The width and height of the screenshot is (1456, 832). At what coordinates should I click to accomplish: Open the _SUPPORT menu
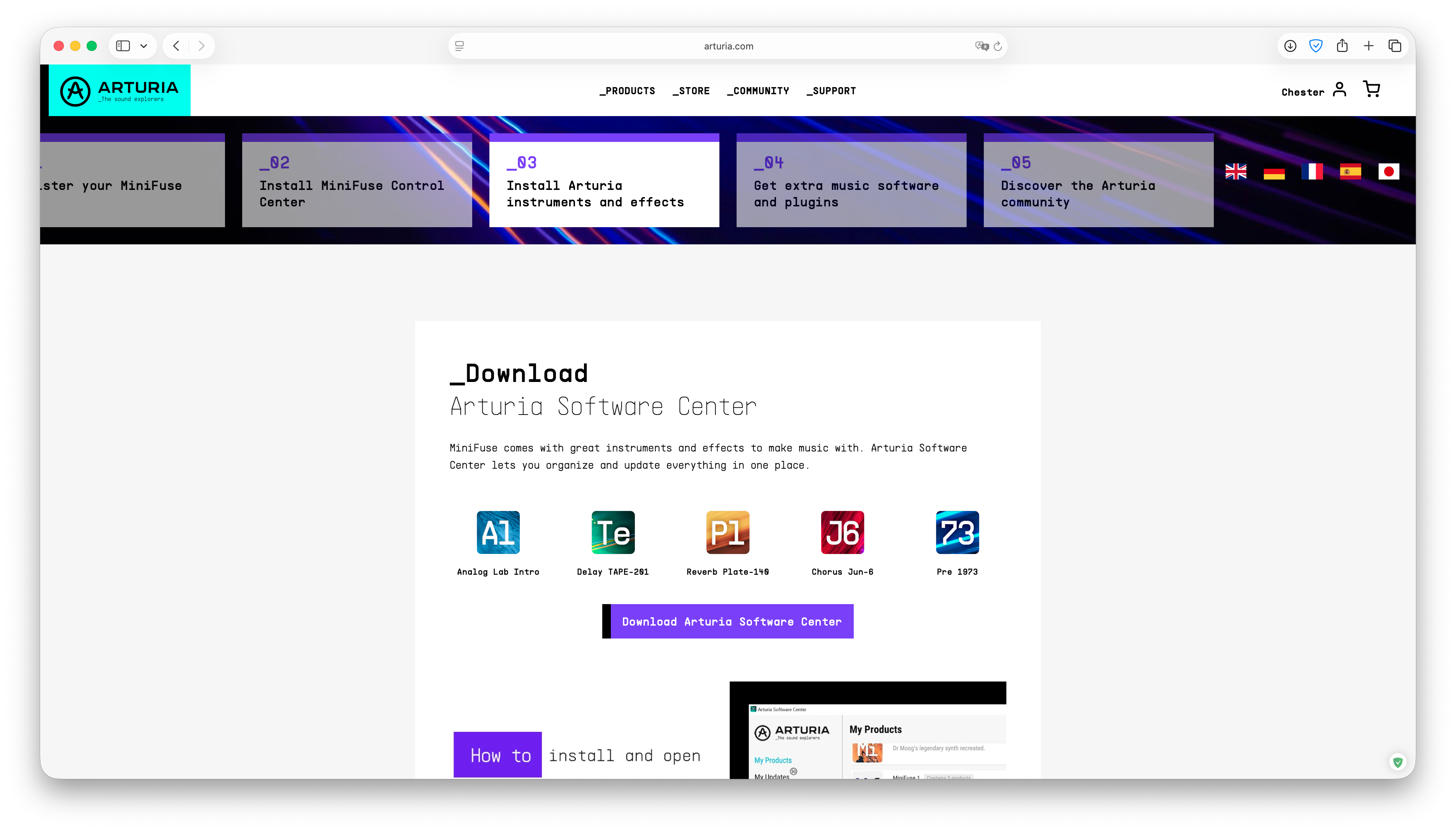(831, 91)
